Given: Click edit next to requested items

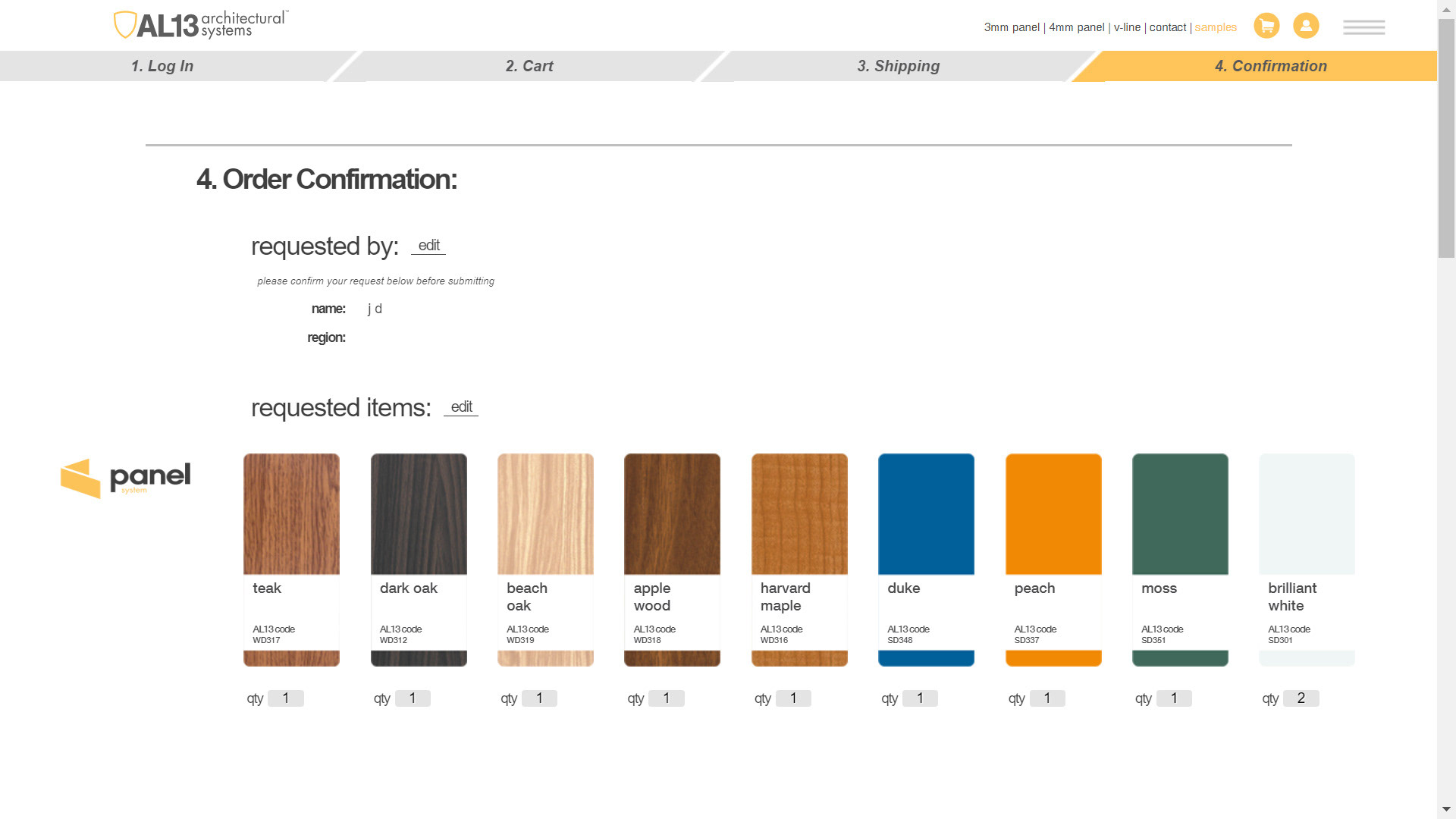Looking at the screenshot, I should coord(461,407).
